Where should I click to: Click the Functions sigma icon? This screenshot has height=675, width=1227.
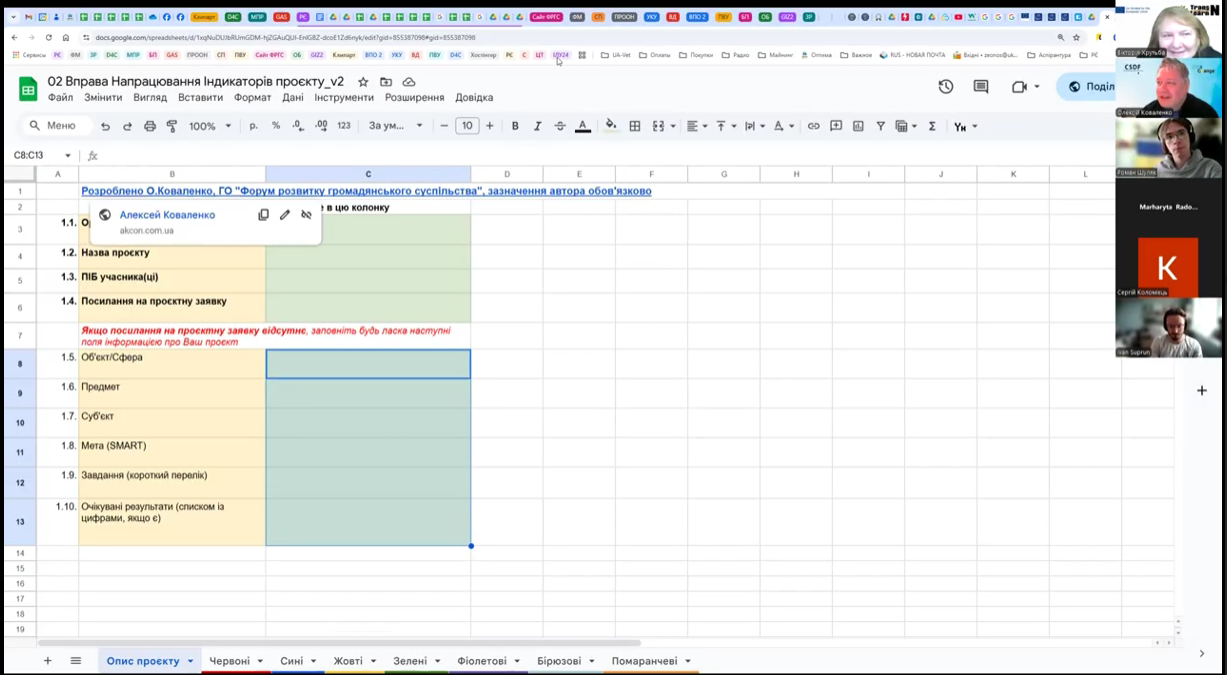coord(932,126)
